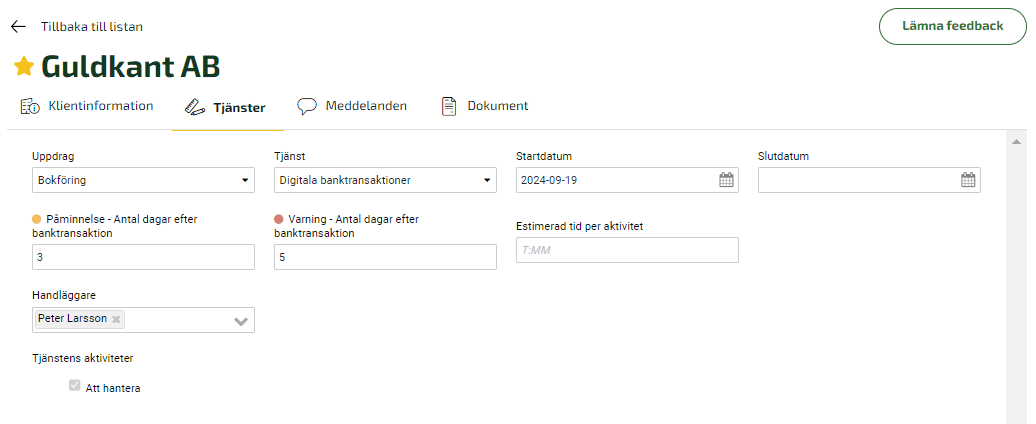Expand the Handläggare chevron dropdown

coord(241,322)
